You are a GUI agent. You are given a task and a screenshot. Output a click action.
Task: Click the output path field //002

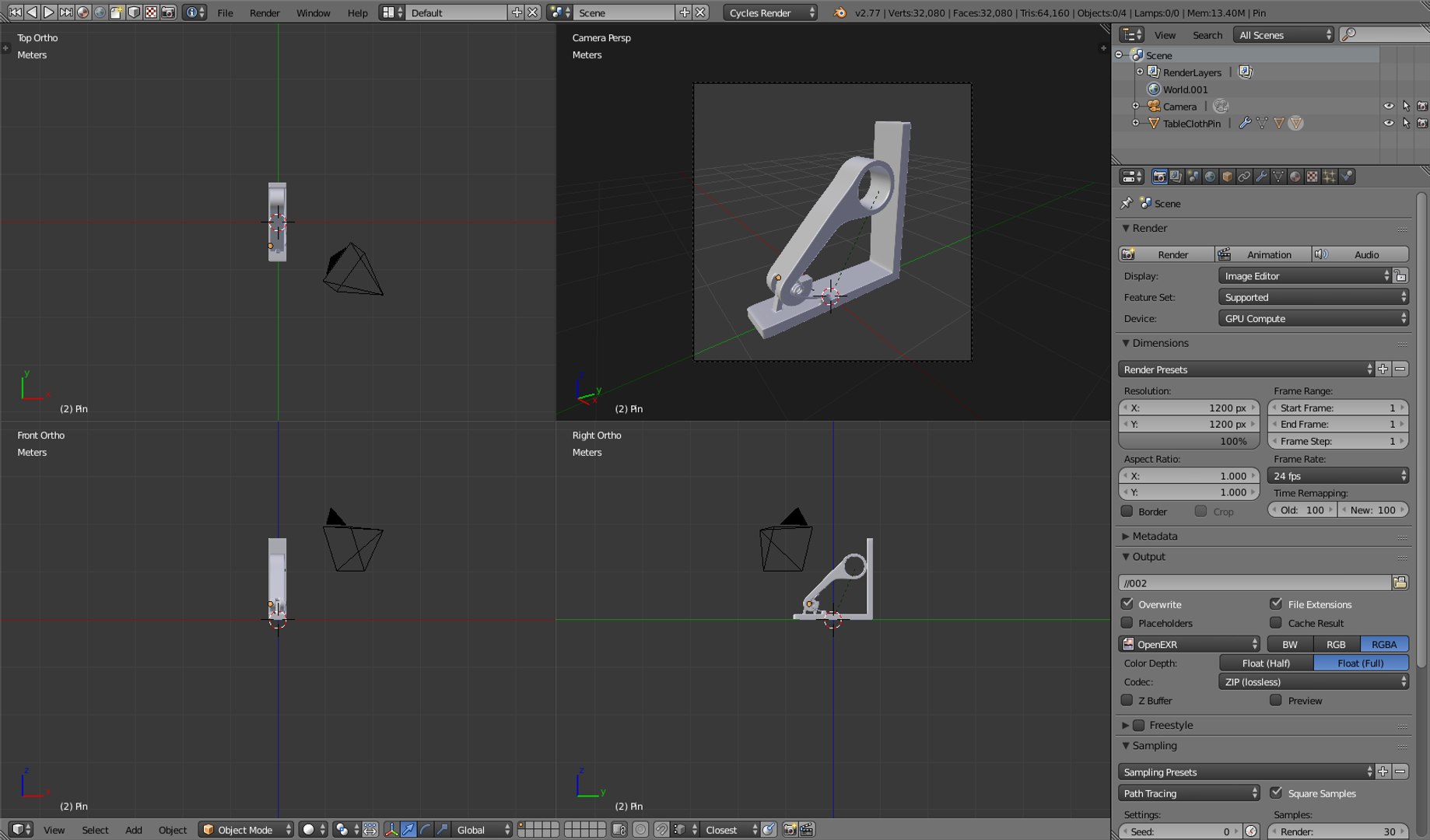[x=1255, y=583]
